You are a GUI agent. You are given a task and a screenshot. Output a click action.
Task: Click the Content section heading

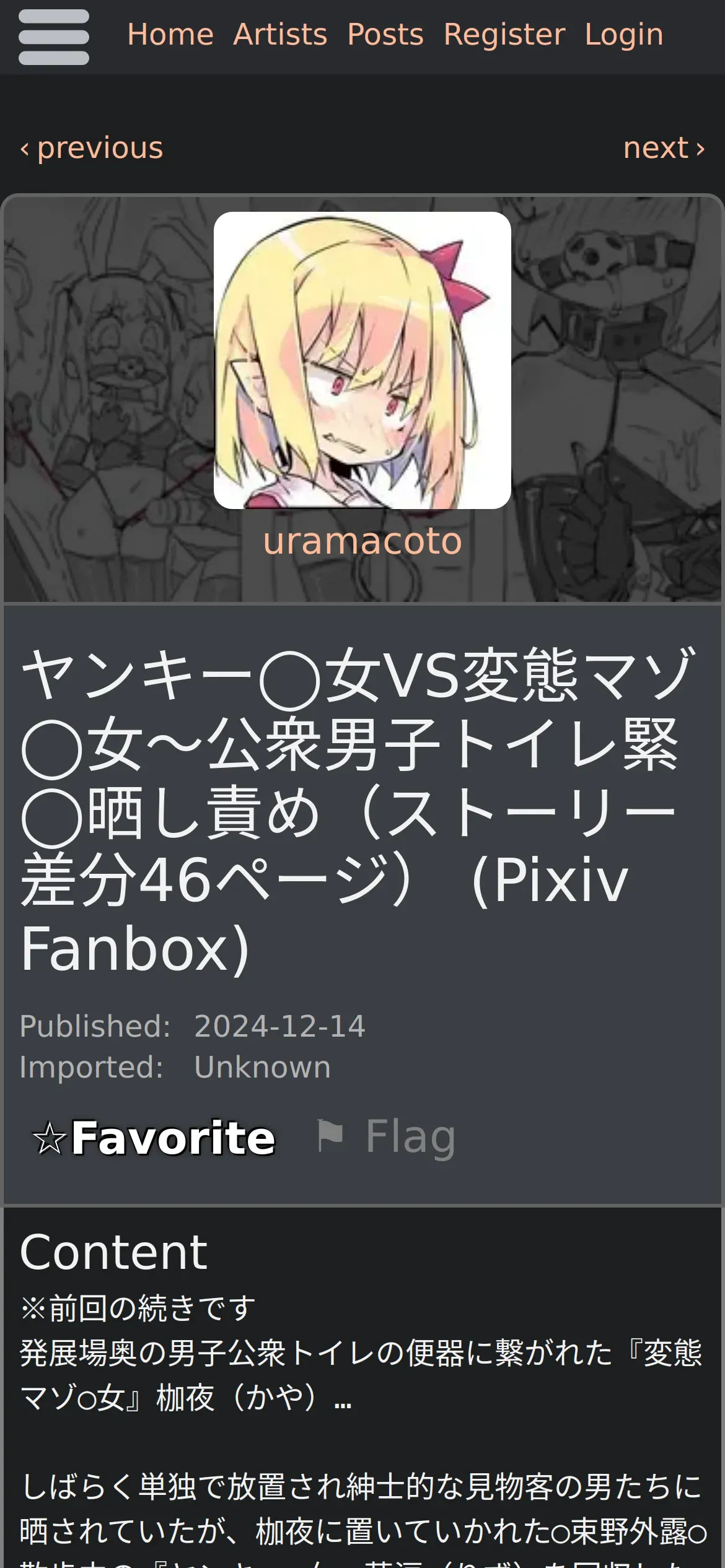[x=114, y=1252]
